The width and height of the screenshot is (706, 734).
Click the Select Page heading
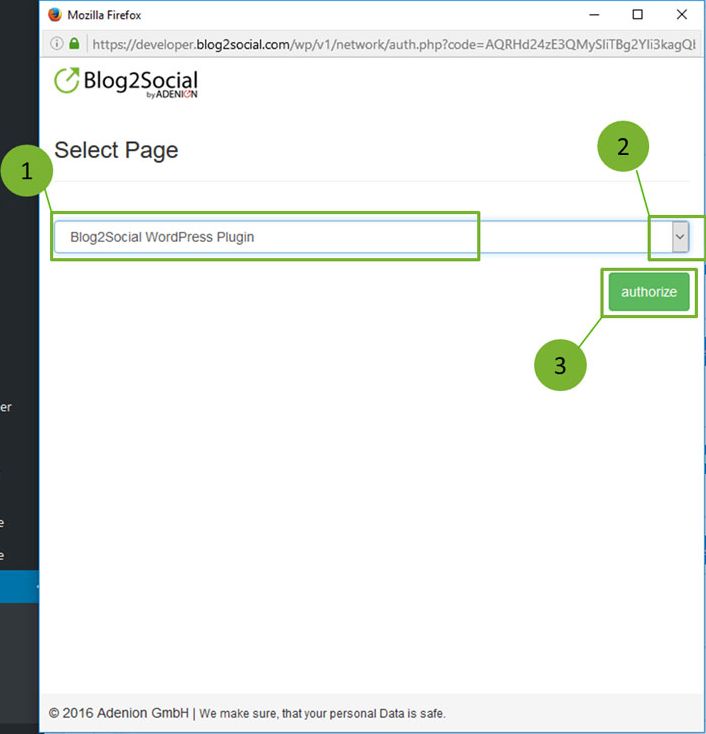pyautogui.click(x=116, y=150)
